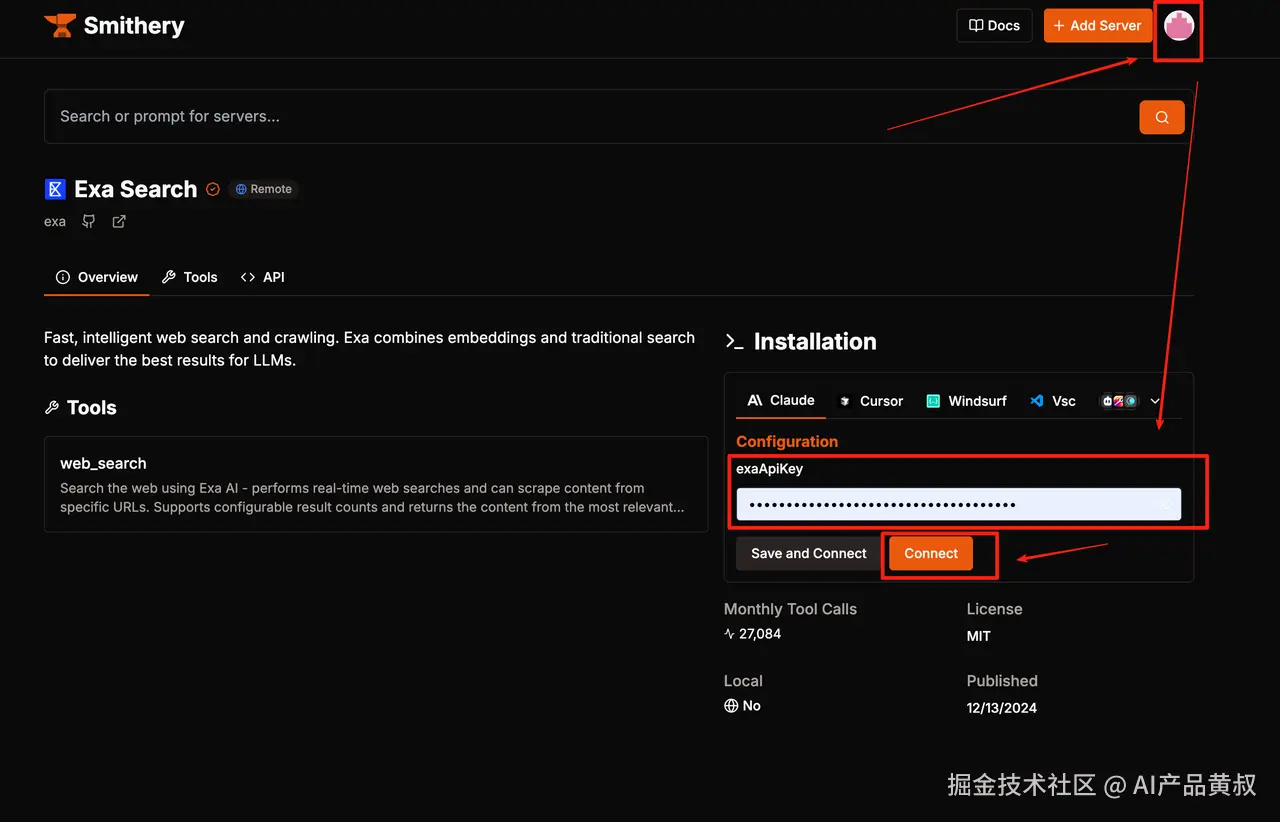Click the Published label
This screenshot has height=822, width=1280.
(1002, 681)
